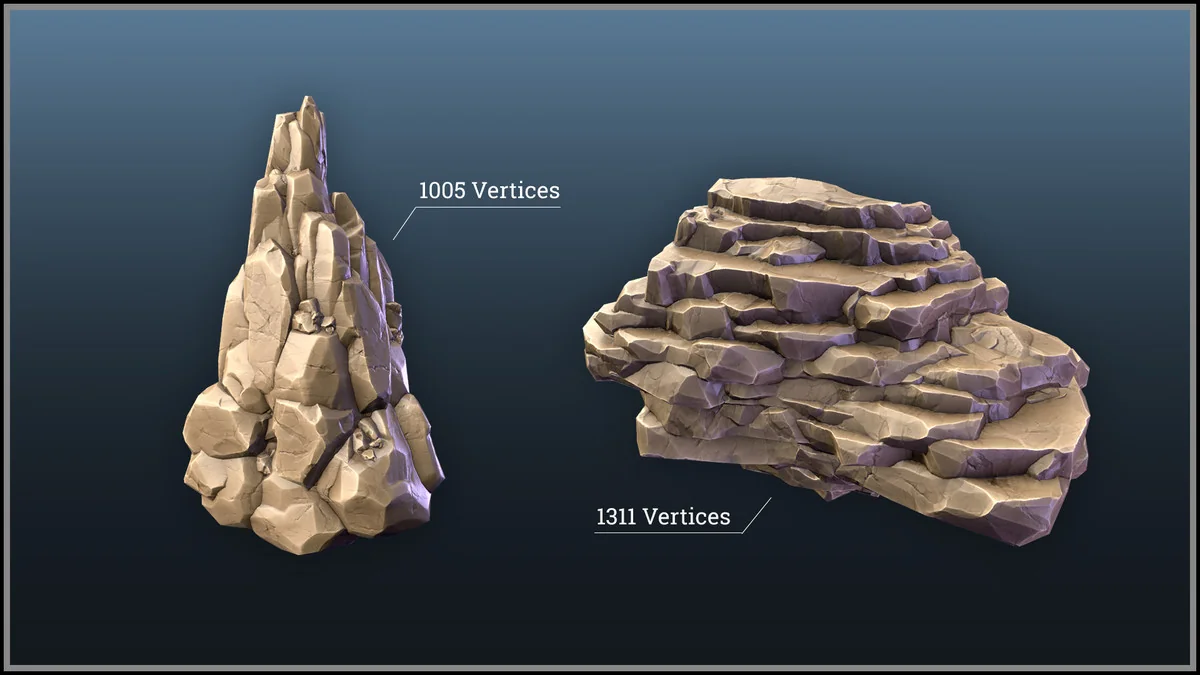Screen dimensions: 1200x675
Task: Click the small rubble cluster mid-spire rock
Action: (313, 319)
